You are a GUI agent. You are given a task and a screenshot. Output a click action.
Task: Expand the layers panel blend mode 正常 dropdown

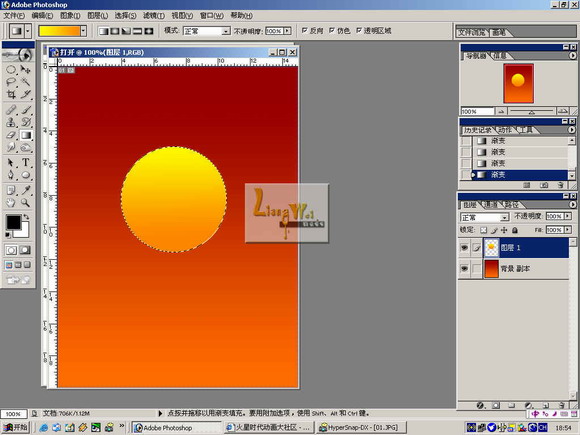484,217
